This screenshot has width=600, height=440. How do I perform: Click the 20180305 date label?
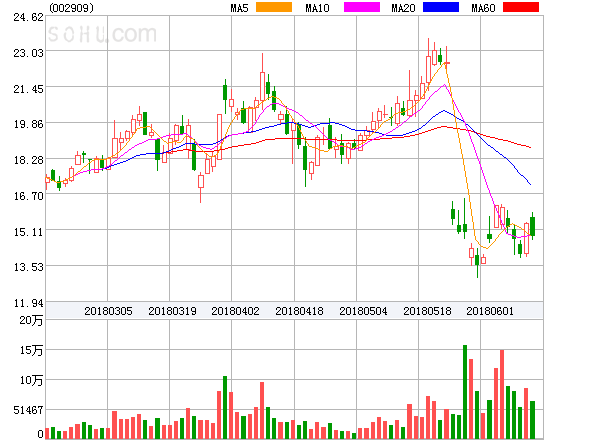click(x=108, y=311)
